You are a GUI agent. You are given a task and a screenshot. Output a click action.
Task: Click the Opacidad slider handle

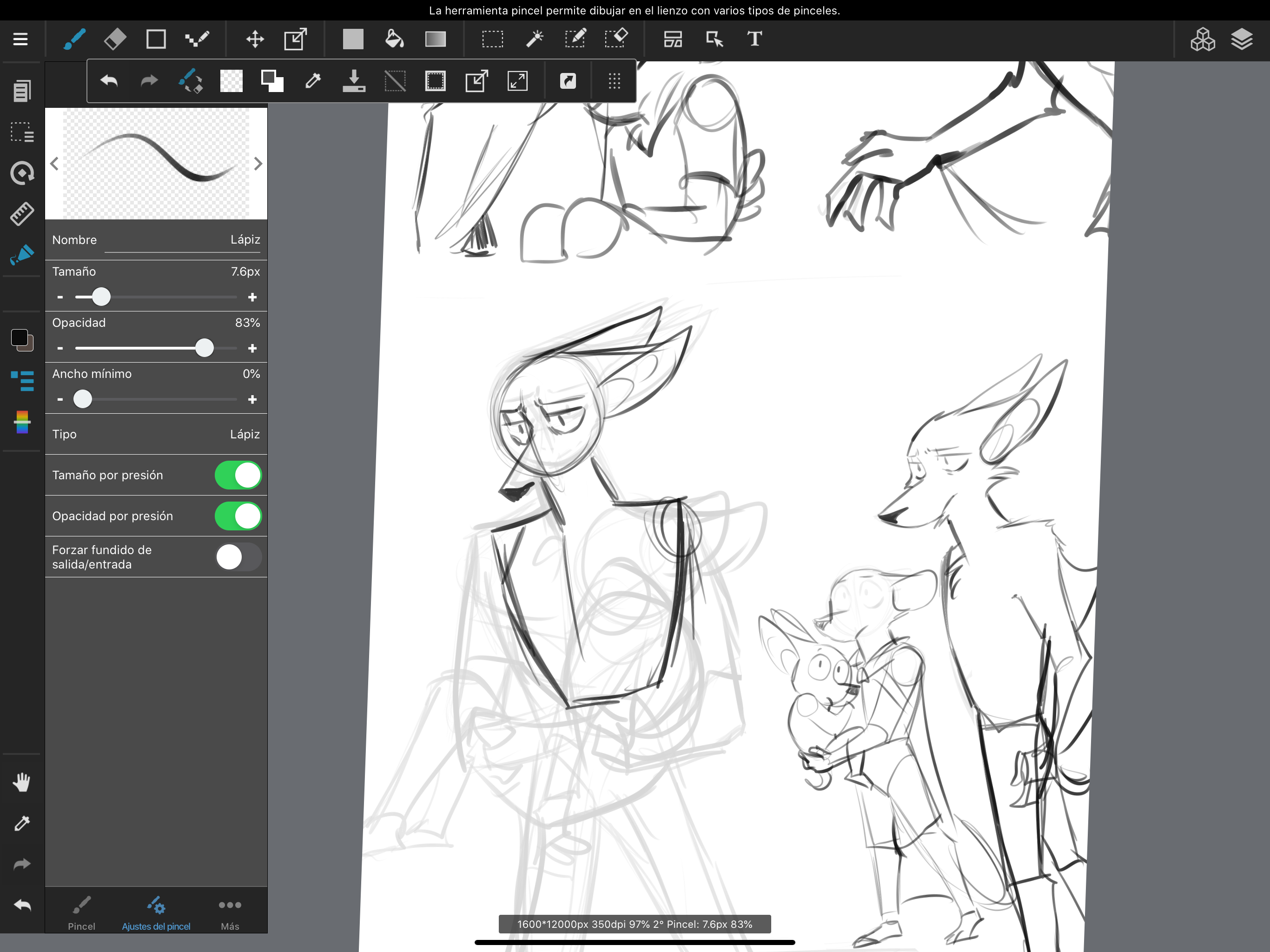click(205, 348)
